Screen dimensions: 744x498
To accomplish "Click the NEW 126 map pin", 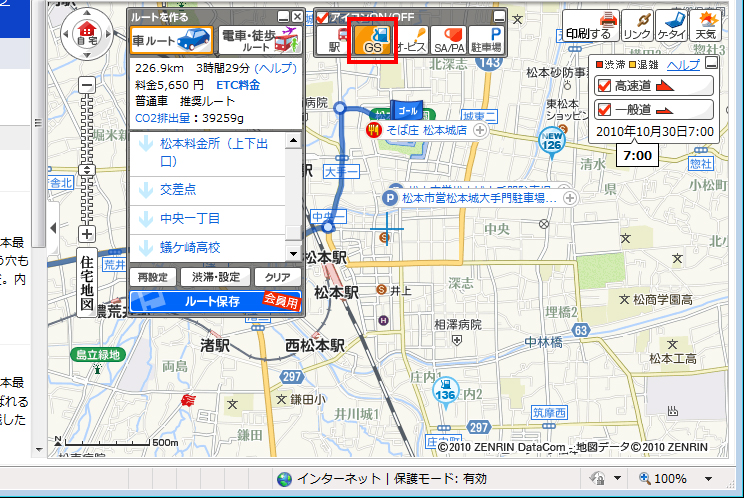I will [x=552, y=141].
